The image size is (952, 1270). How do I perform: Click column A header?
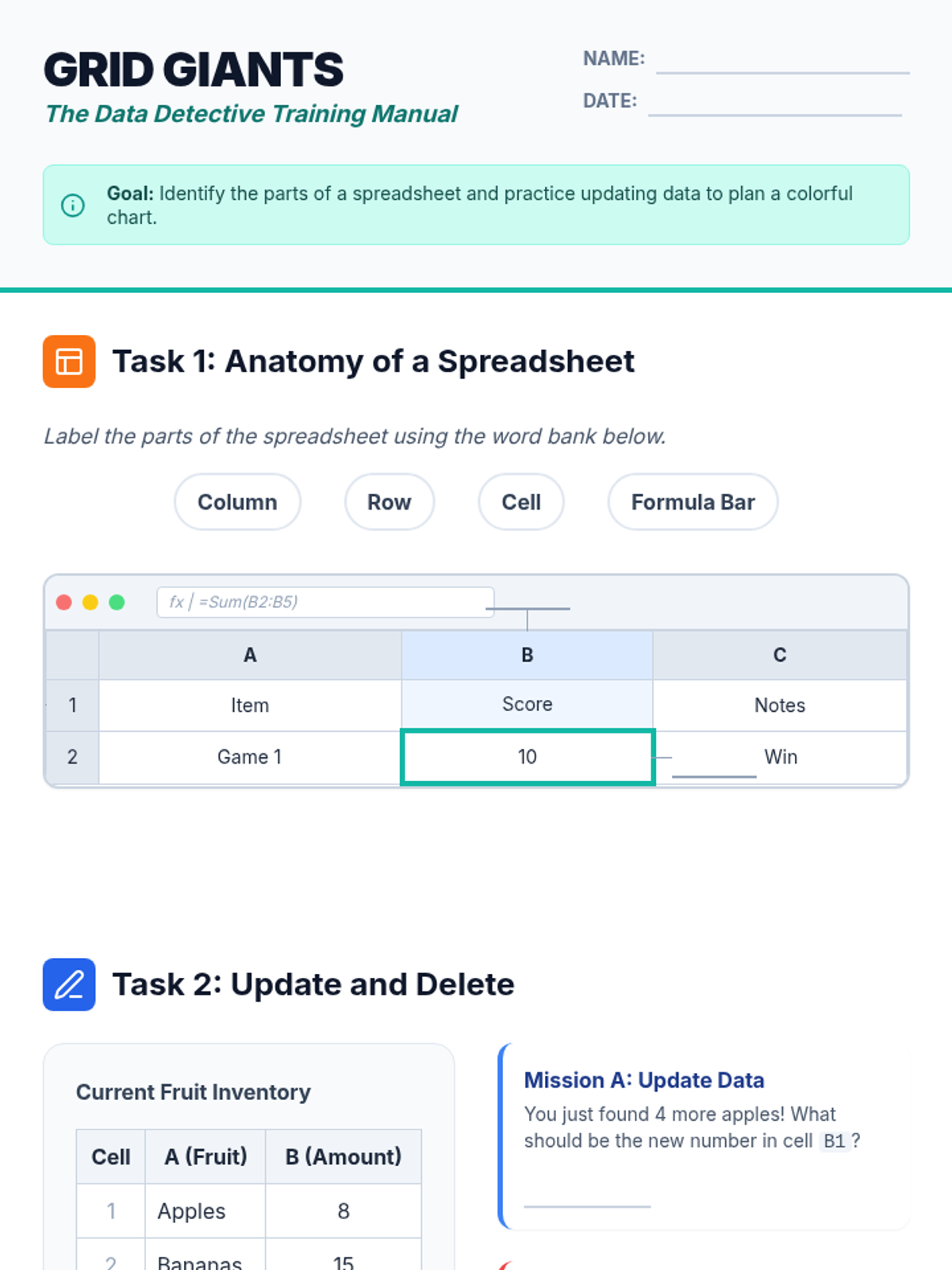click(250, 655)
